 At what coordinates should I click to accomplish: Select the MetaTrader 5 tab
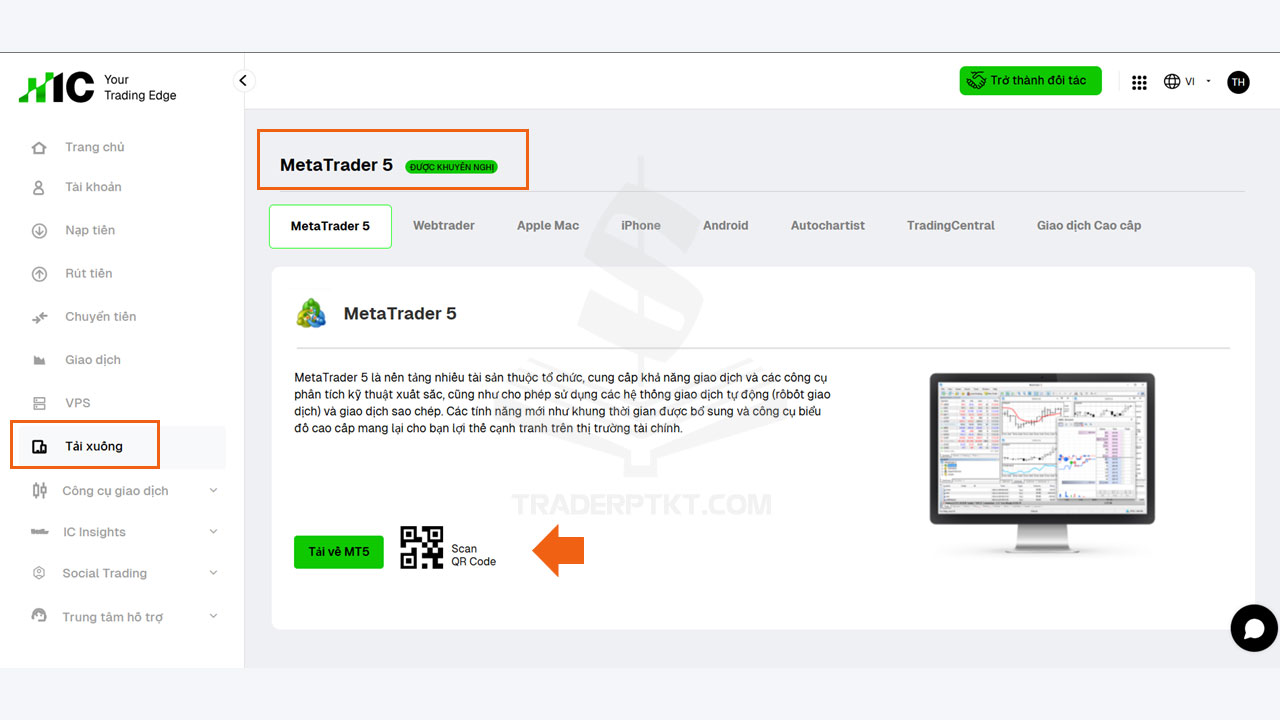click(330, 226)
